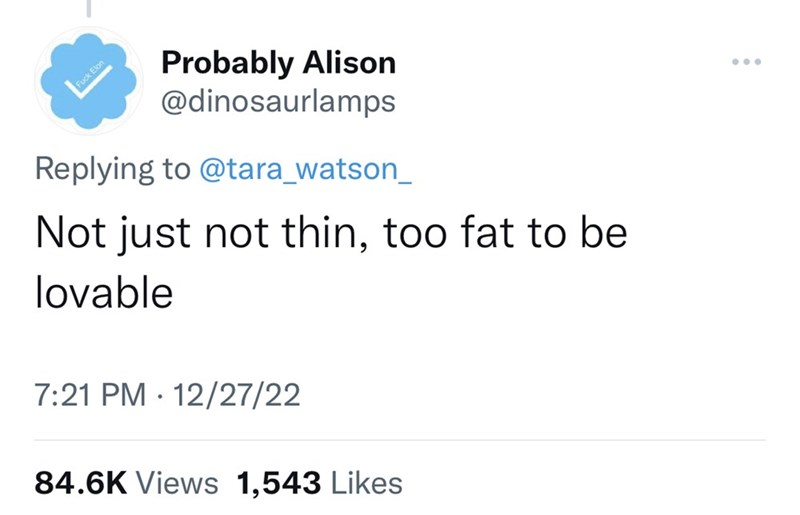Visit the @dinosaurlamps handle
Image resolution: width=800 pixels, height=515 pixels.
click(279, 102)
